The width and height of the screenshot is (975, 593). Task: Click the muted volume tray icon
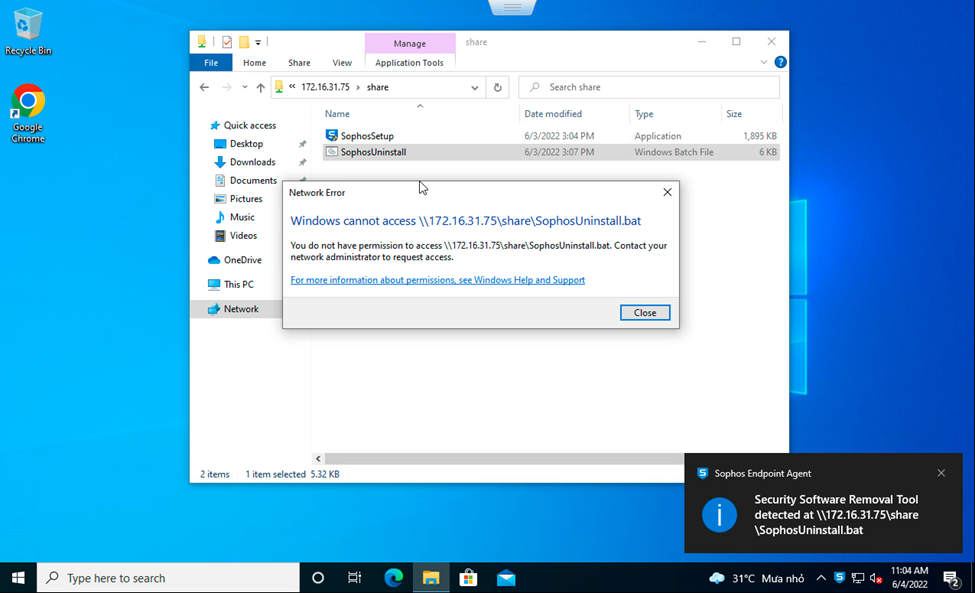(x=876, y=579)
